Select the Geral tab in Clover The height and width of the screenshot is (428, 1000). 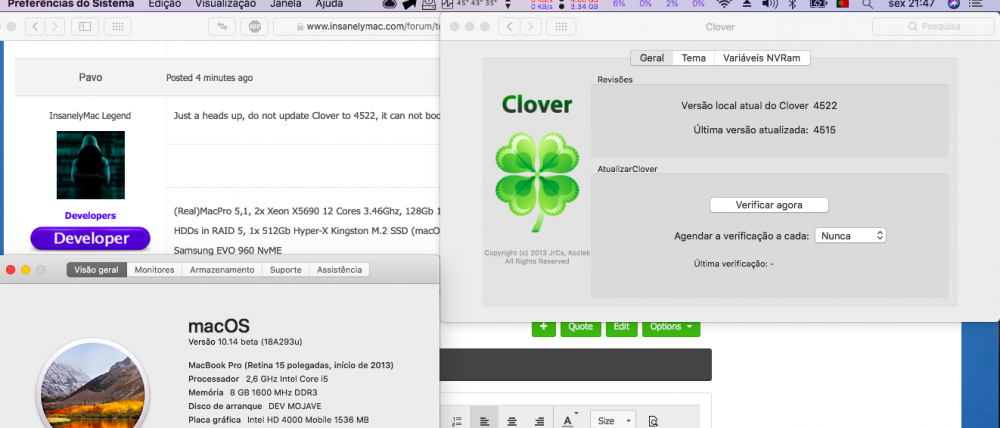coord(652,58)
